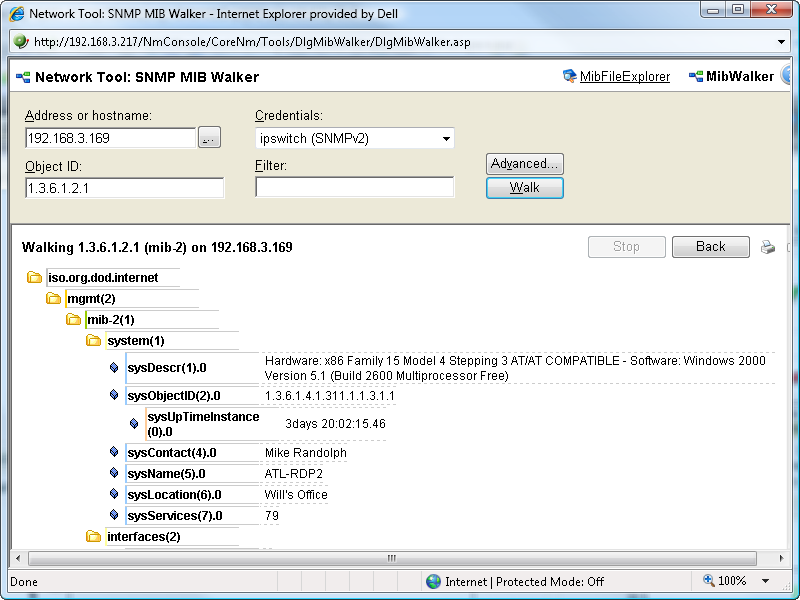Open the Advanced... options button
The height and width of the screenshot is (600, 800).
[525, 163]
